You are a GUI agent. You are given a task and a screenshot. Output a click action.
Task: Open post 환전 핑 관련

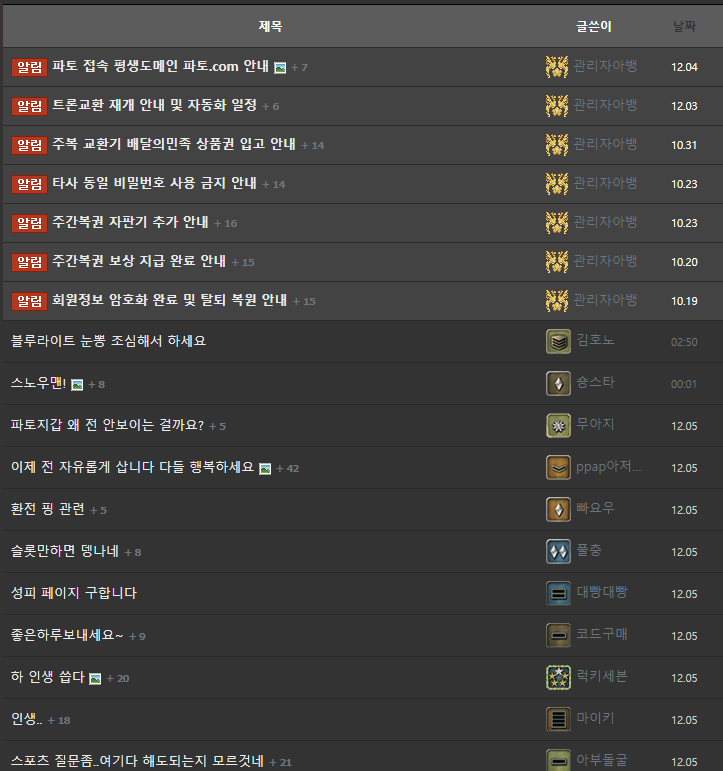coord(48,509)
